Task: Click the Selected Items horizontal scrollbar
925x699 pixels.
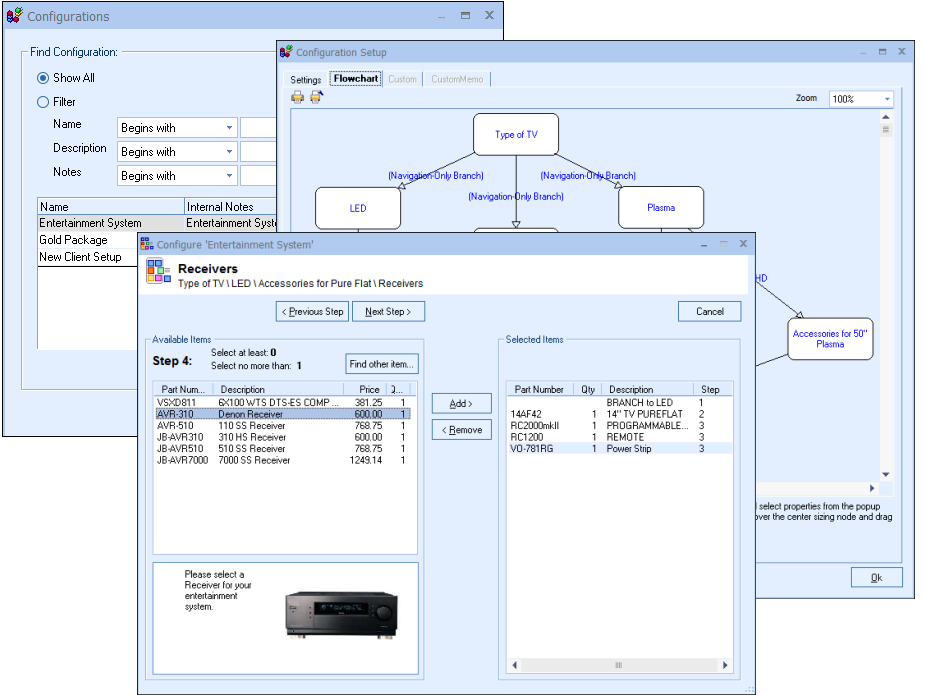Action: (620, 665)
